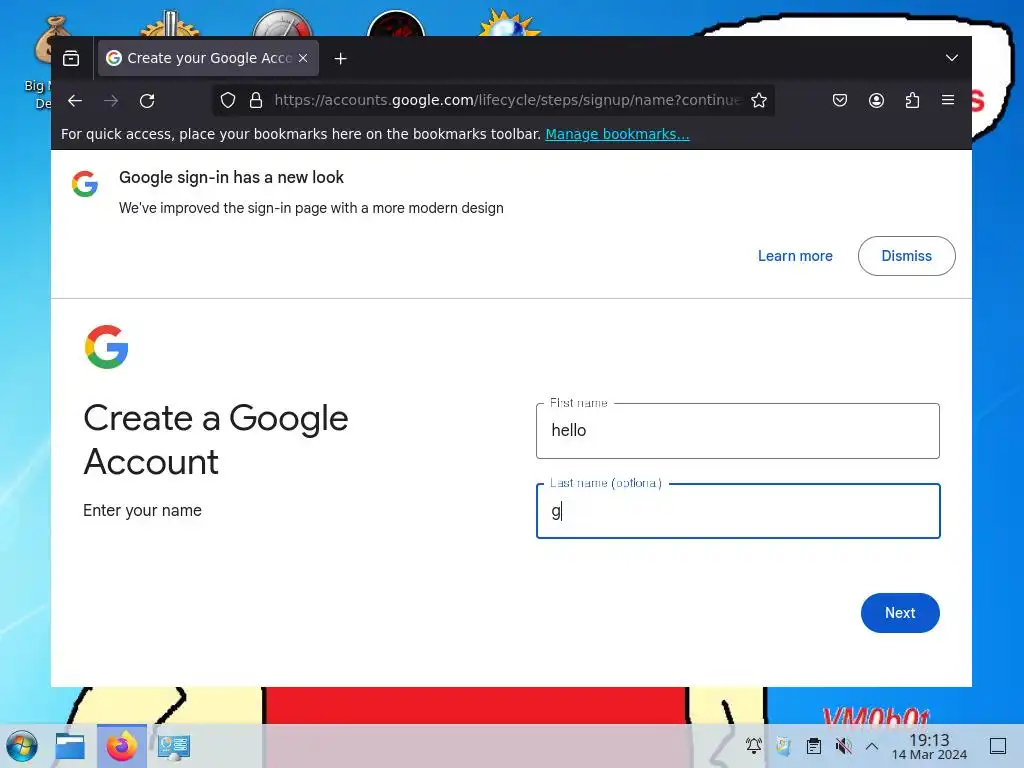
Task: Open the system settings taskbar icon
Action: click(x=174, y=746)
